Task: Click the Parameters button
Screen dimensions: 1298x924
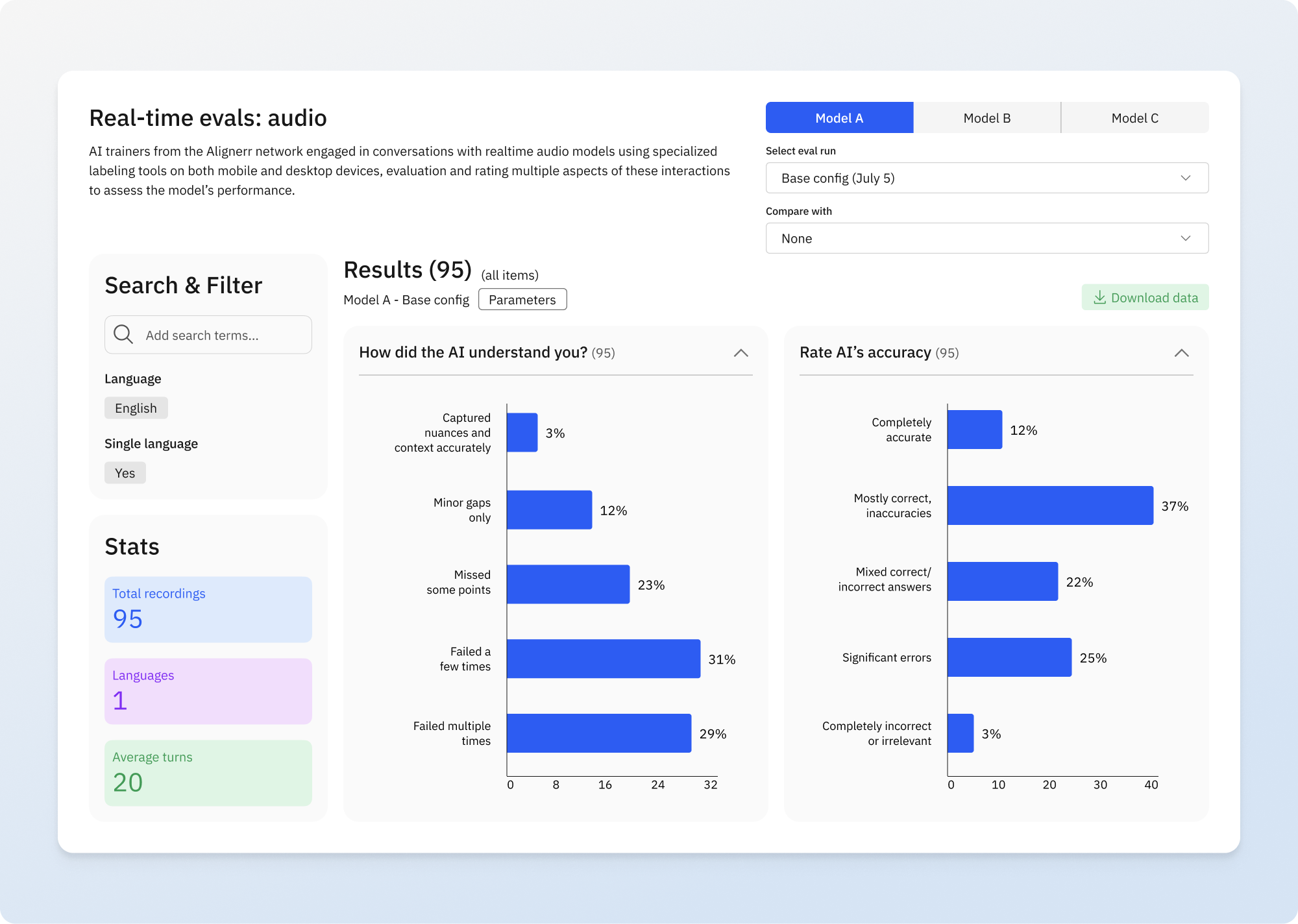Action: point(522,299)
